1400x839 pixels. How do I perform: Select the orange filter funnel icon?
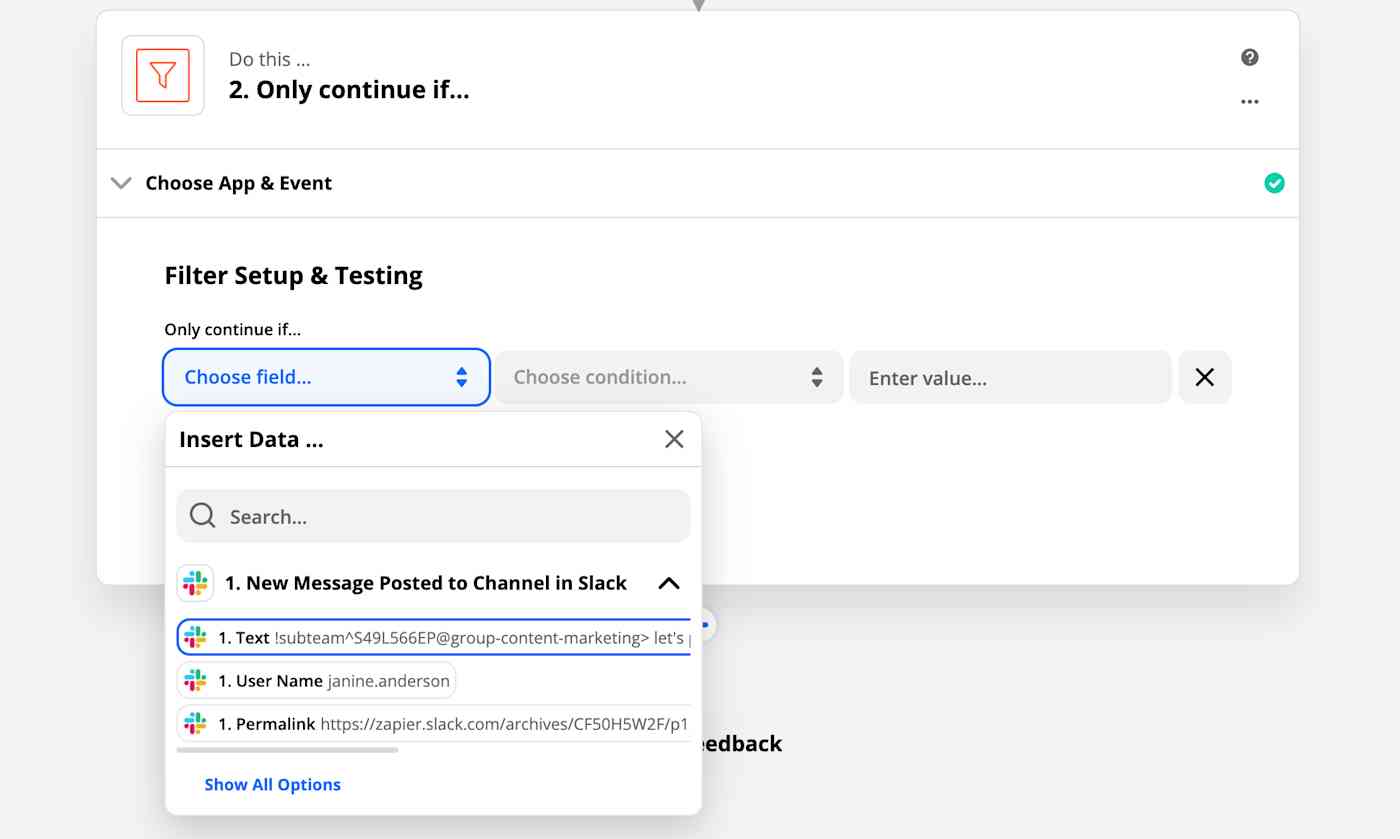coord(162,75)
